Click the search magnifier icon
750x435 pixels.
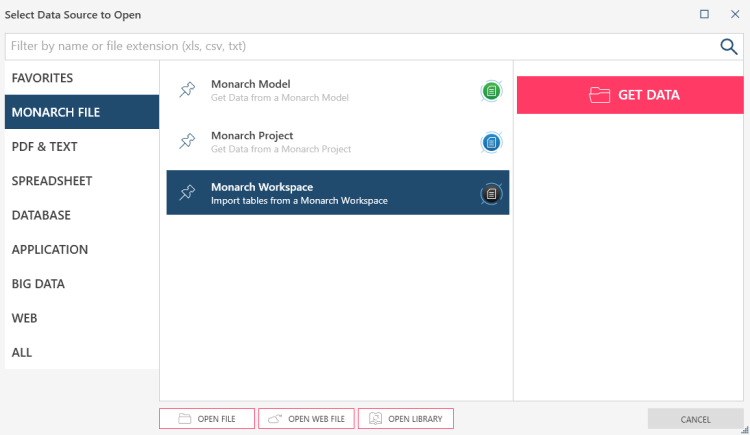[x=729, y=46]
